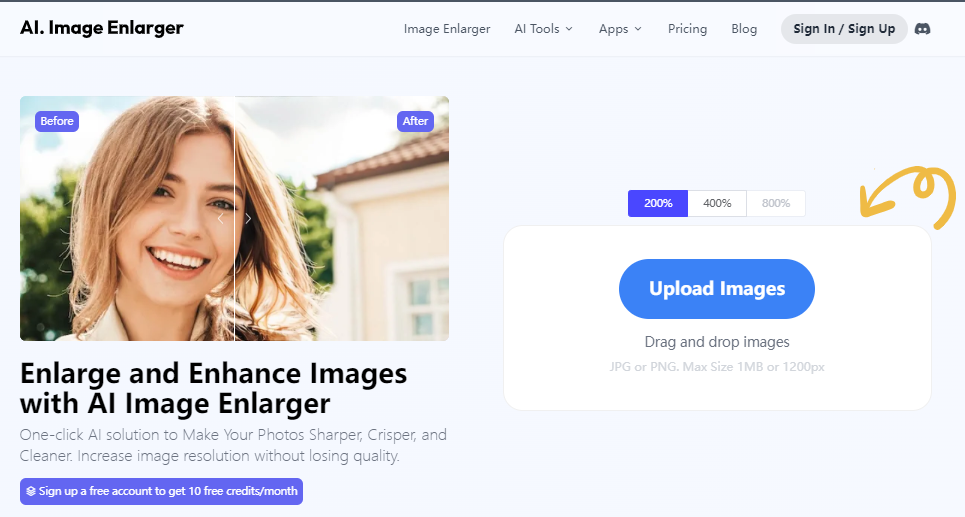Image resolution: width=965 pixels, height=517 pixels.
Task: Click the before/after sample photo
Action: [x=234, y=218]
